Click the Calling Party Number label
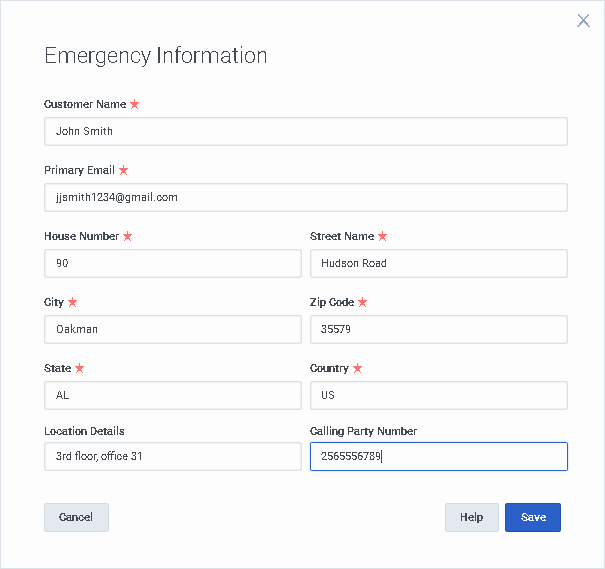Viewport: 605px width, 569px height. click(x=363, y=431)
